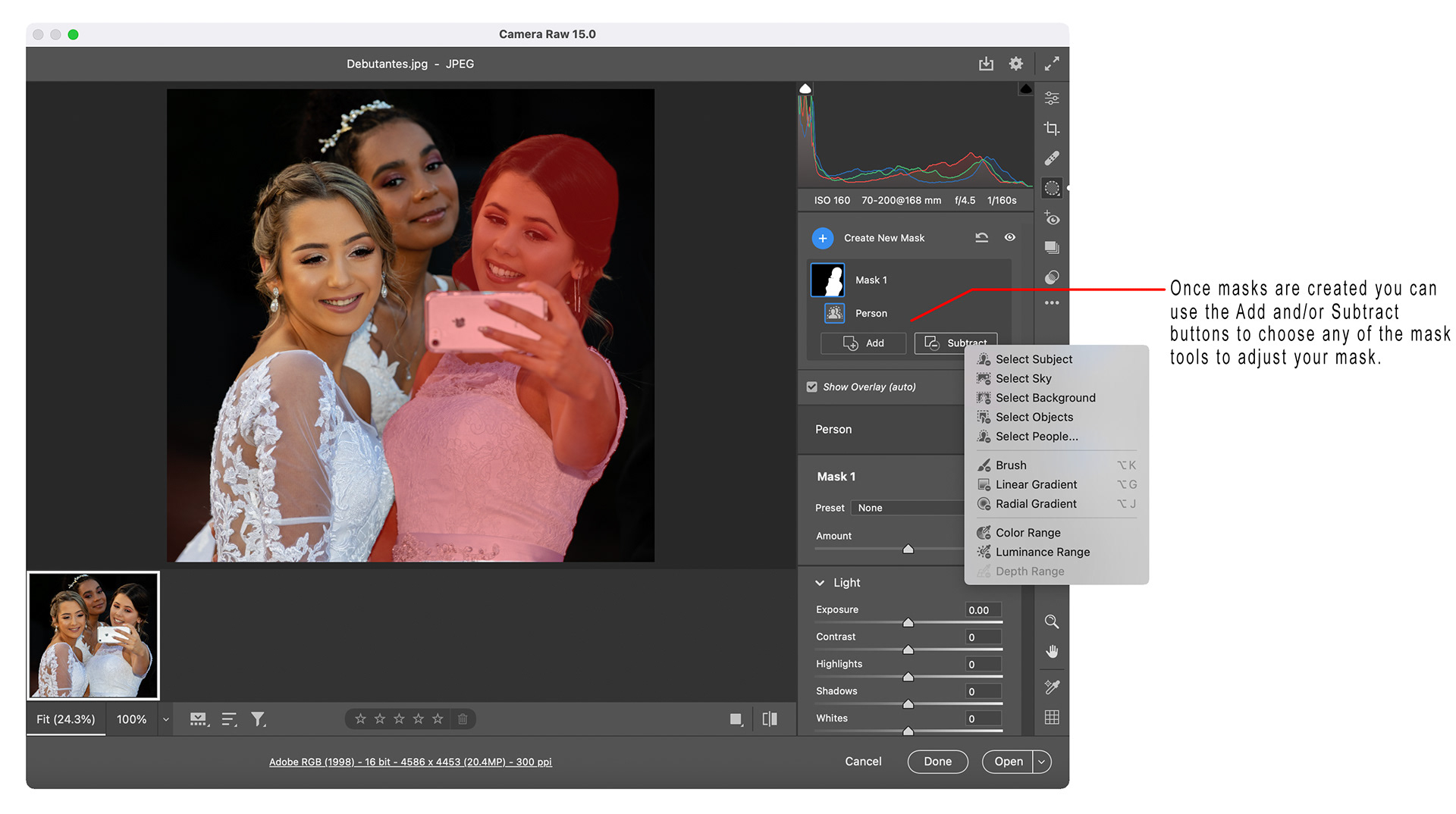Choose Select Subject from menu
Image resolution: width=1456 pixels, height=814 pixels.
click(x=1034, y=359)
